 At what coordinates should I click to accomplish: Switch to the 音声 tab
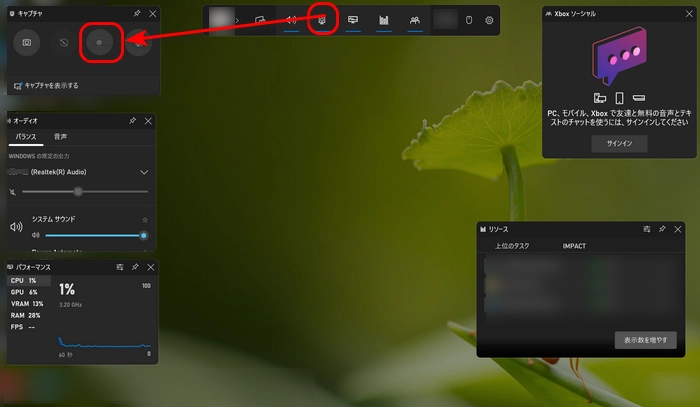[61, 137]
